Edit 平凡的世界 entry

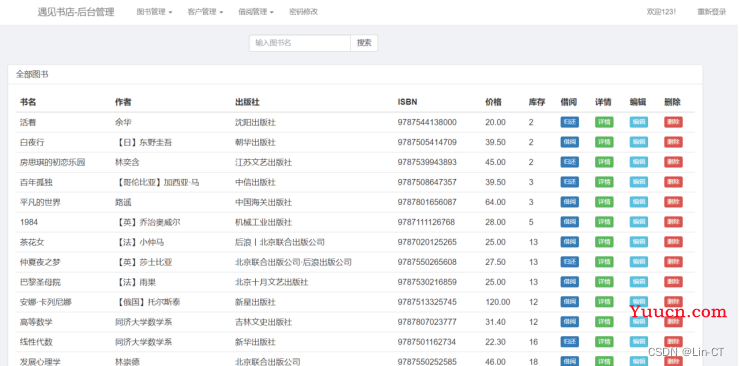click(x=639, y=202)
